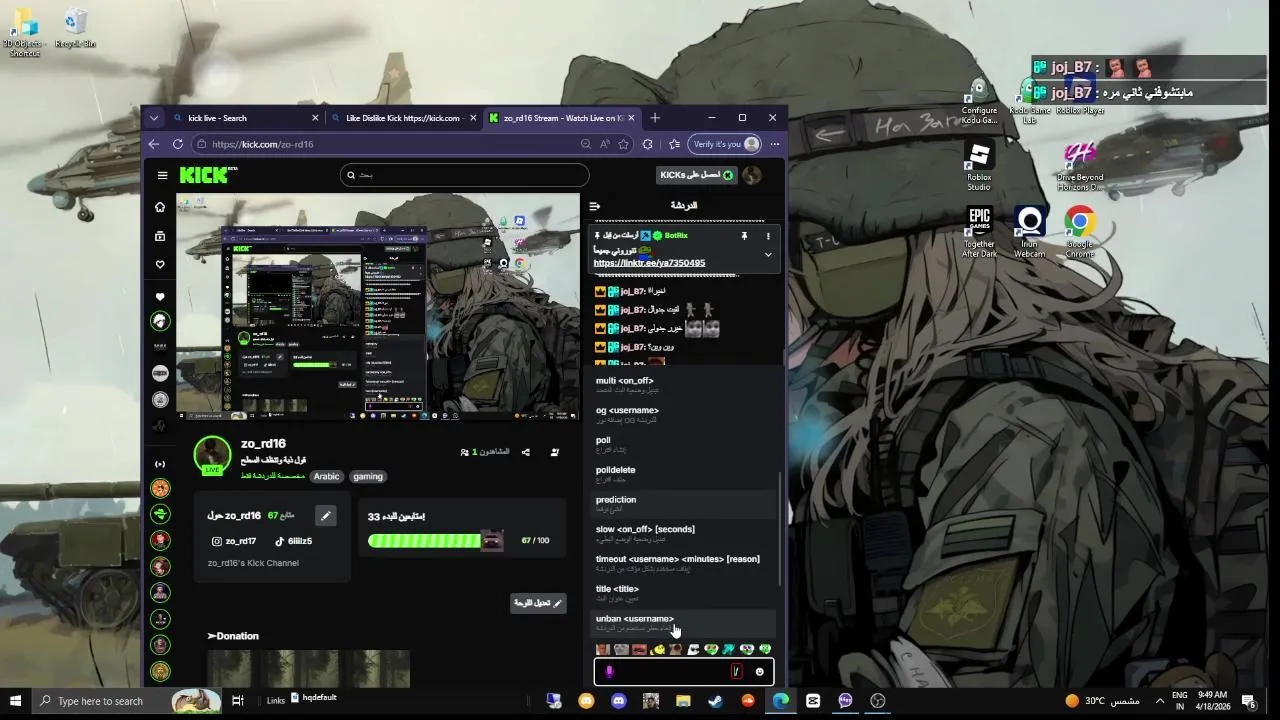Screen dimensions: 1280x720
Task: Open 6iiilz5 TikTok link
Action: pos(294,541)
